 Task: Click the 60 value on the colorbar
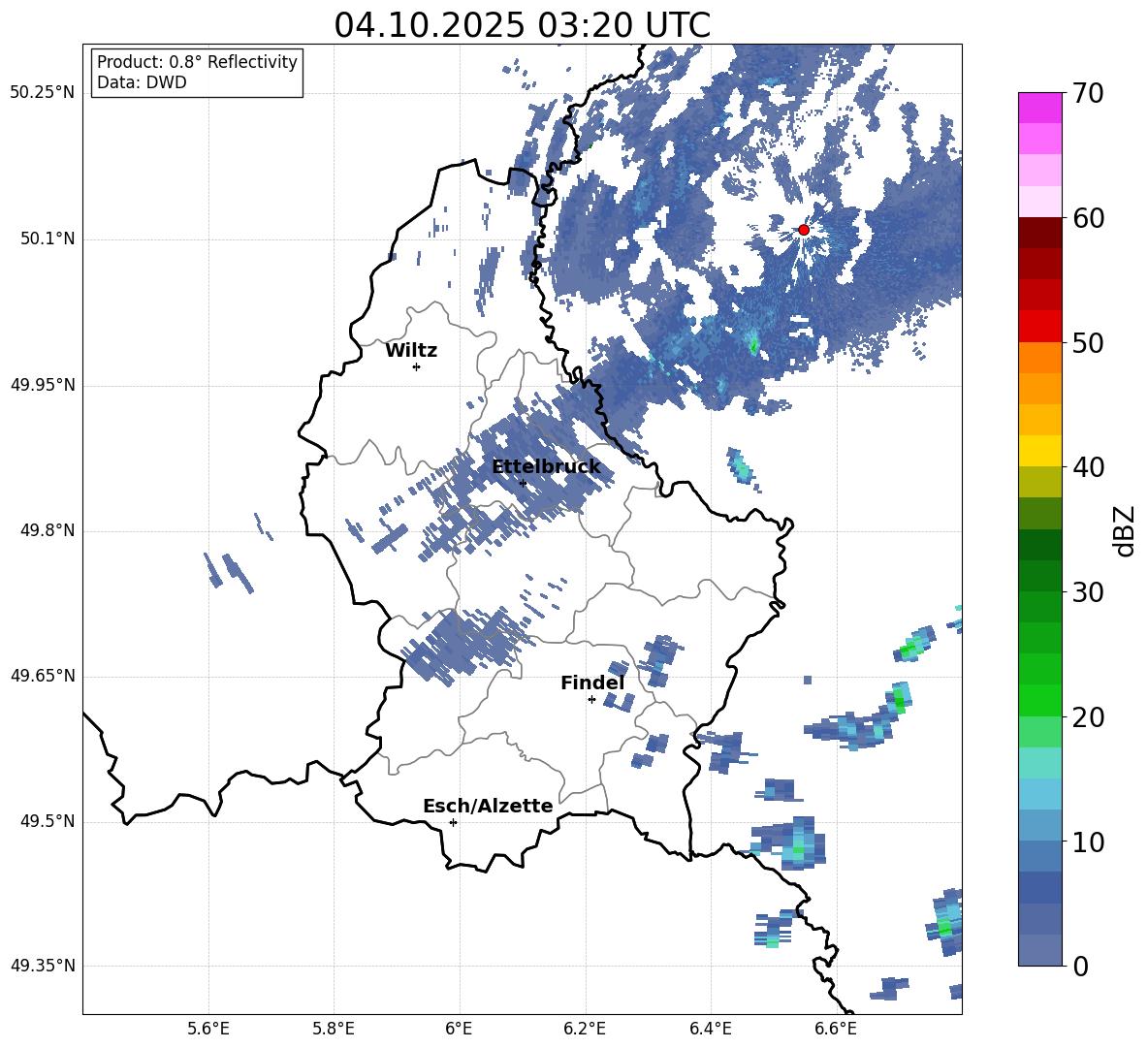[1087, 218]
